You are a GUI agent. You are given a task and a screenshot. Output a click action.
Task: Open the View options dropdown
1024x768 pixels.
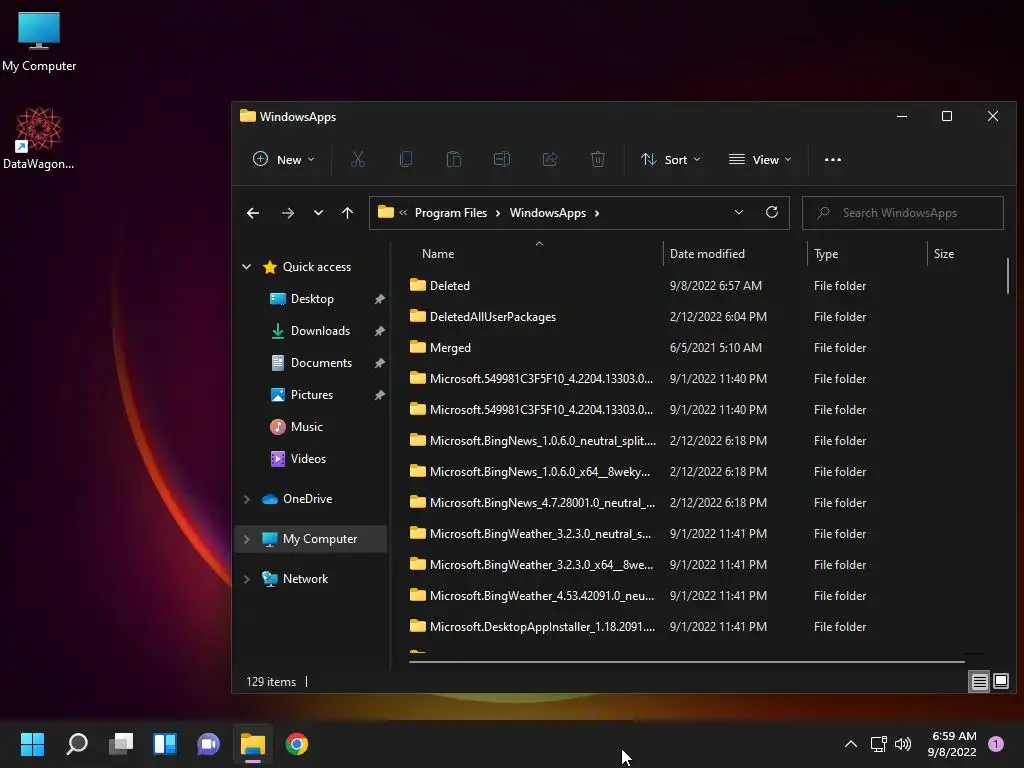pyautogui.click(x=760, y=159)
